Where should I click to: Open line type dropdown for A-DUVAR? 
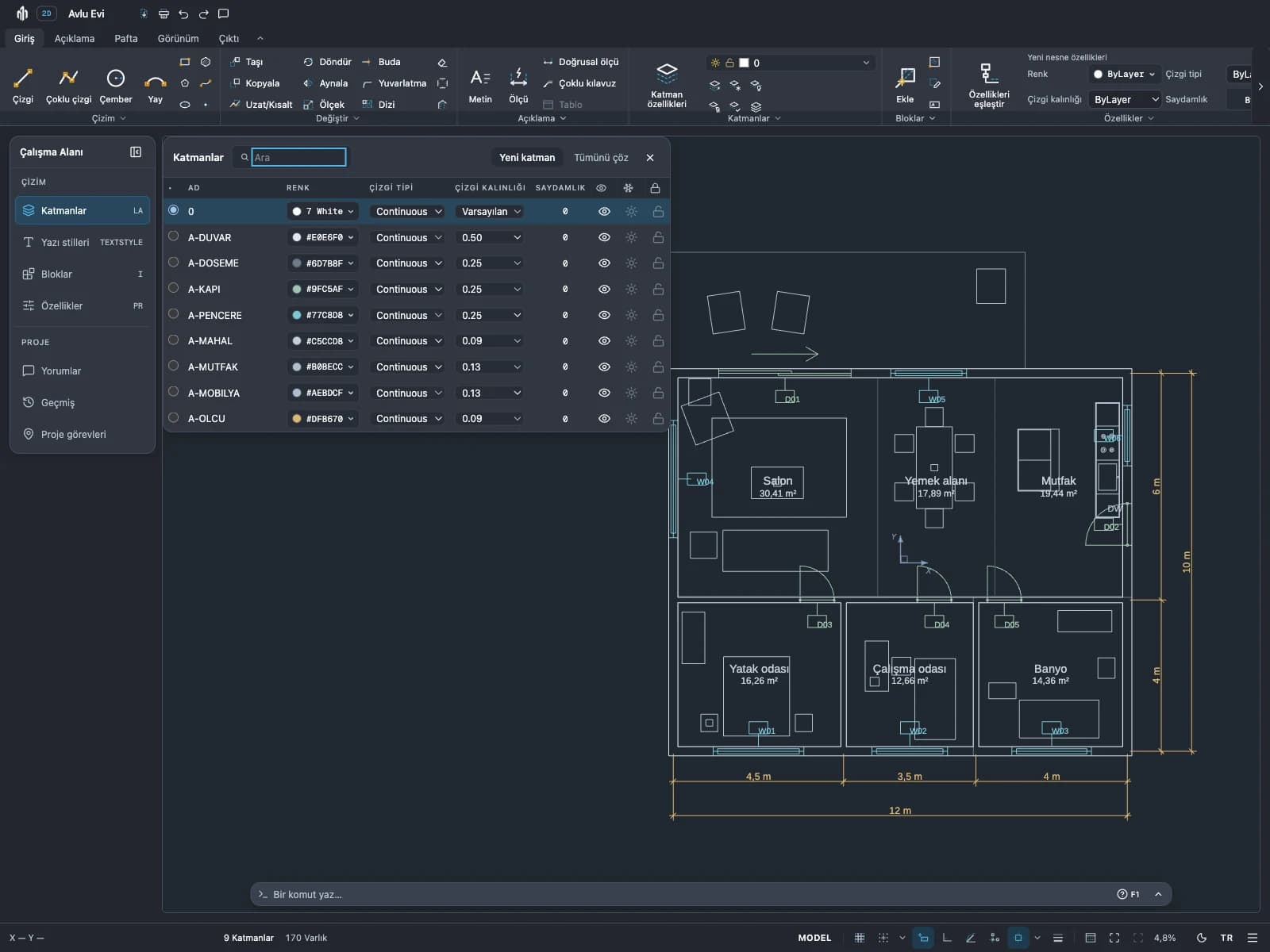(408, 237)
